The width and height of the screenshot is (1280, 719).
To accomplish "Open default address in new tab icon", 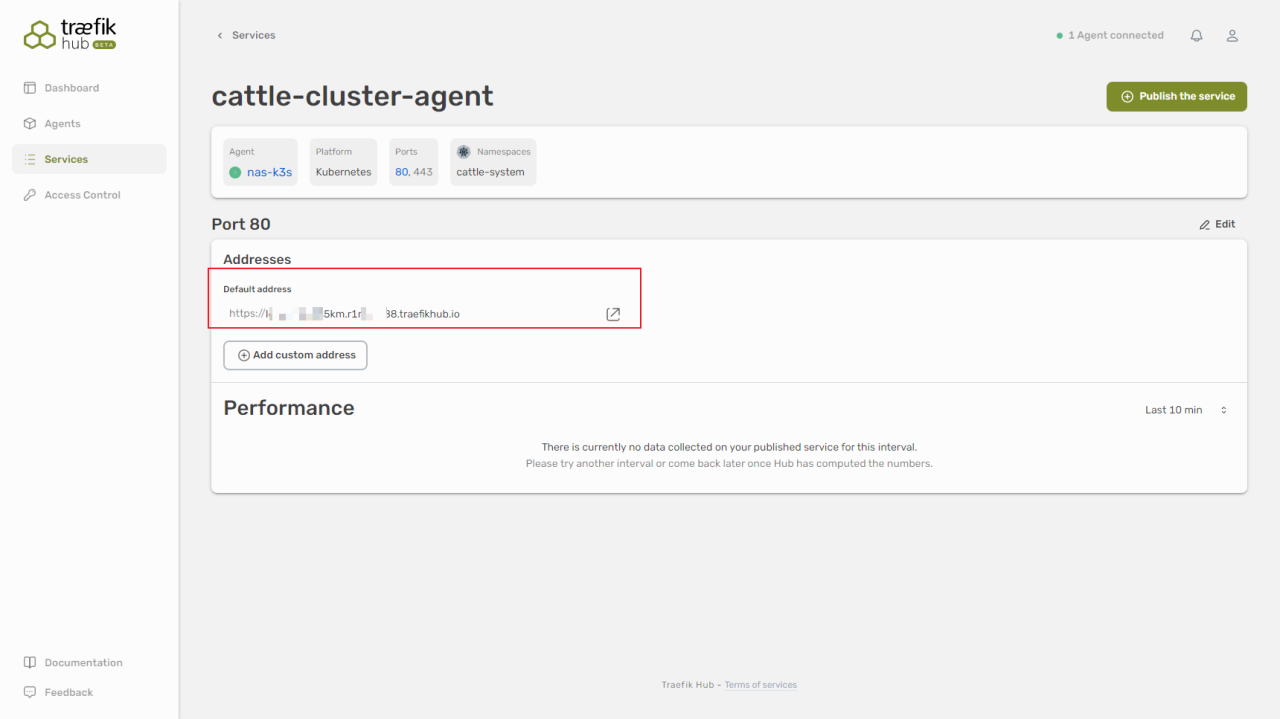I will (613, 314).
